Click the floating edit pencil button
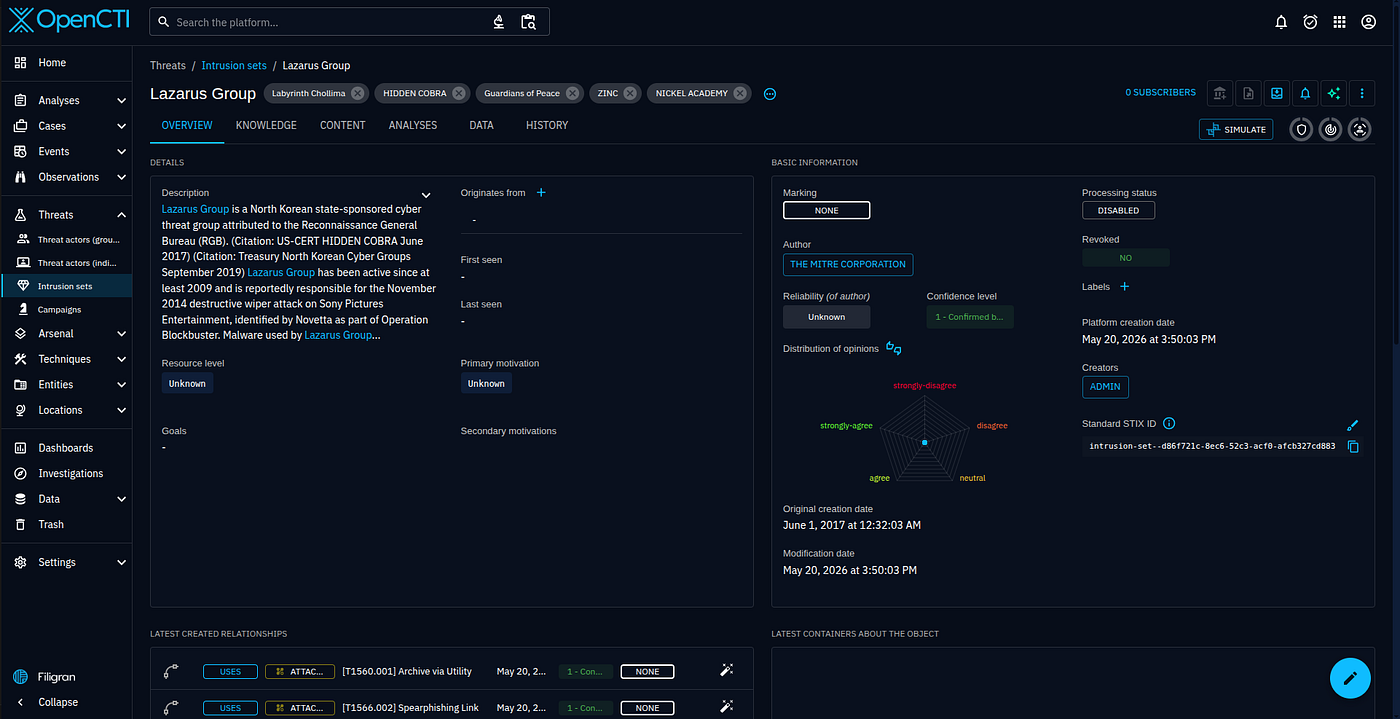Image resolution: width=1400 pixels, height=719 pixels. tap(1350, 678)
